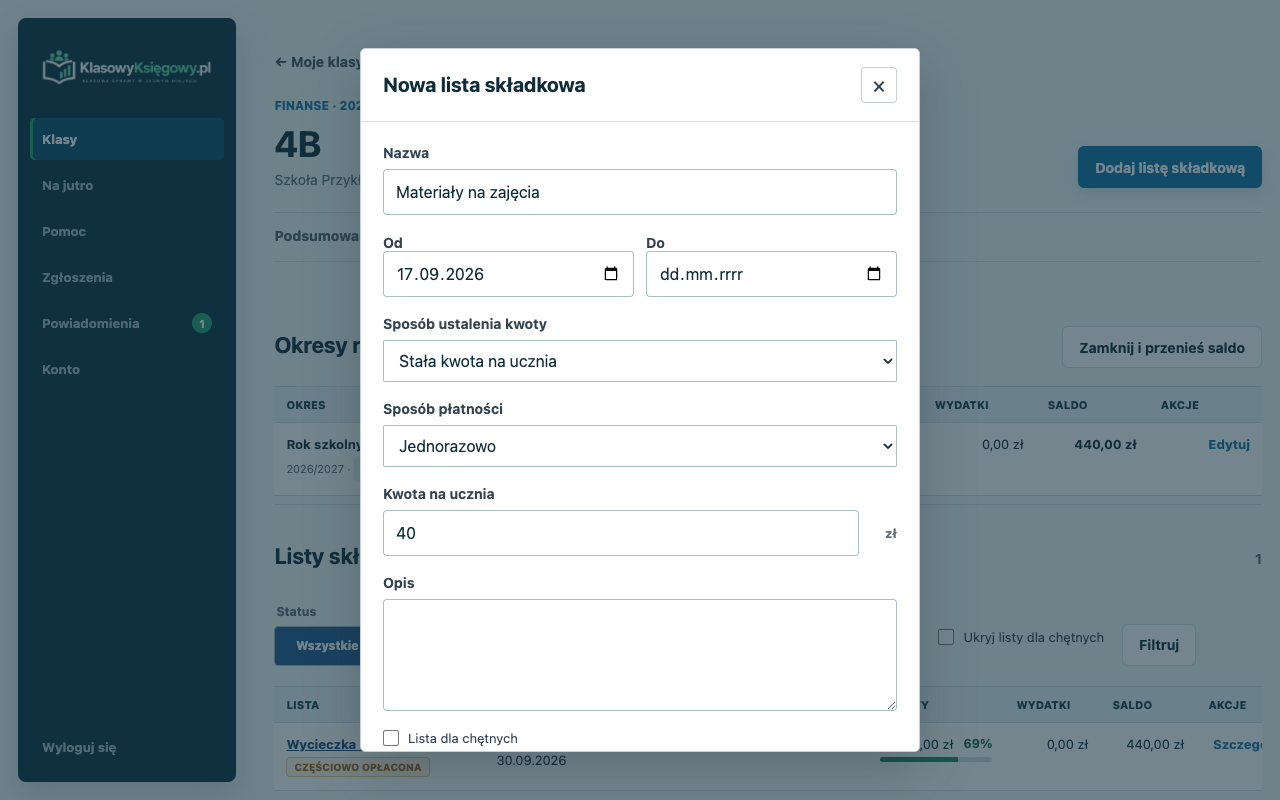
Task: Open calendar picker in Od date field
Action: (x=611, y=274)
